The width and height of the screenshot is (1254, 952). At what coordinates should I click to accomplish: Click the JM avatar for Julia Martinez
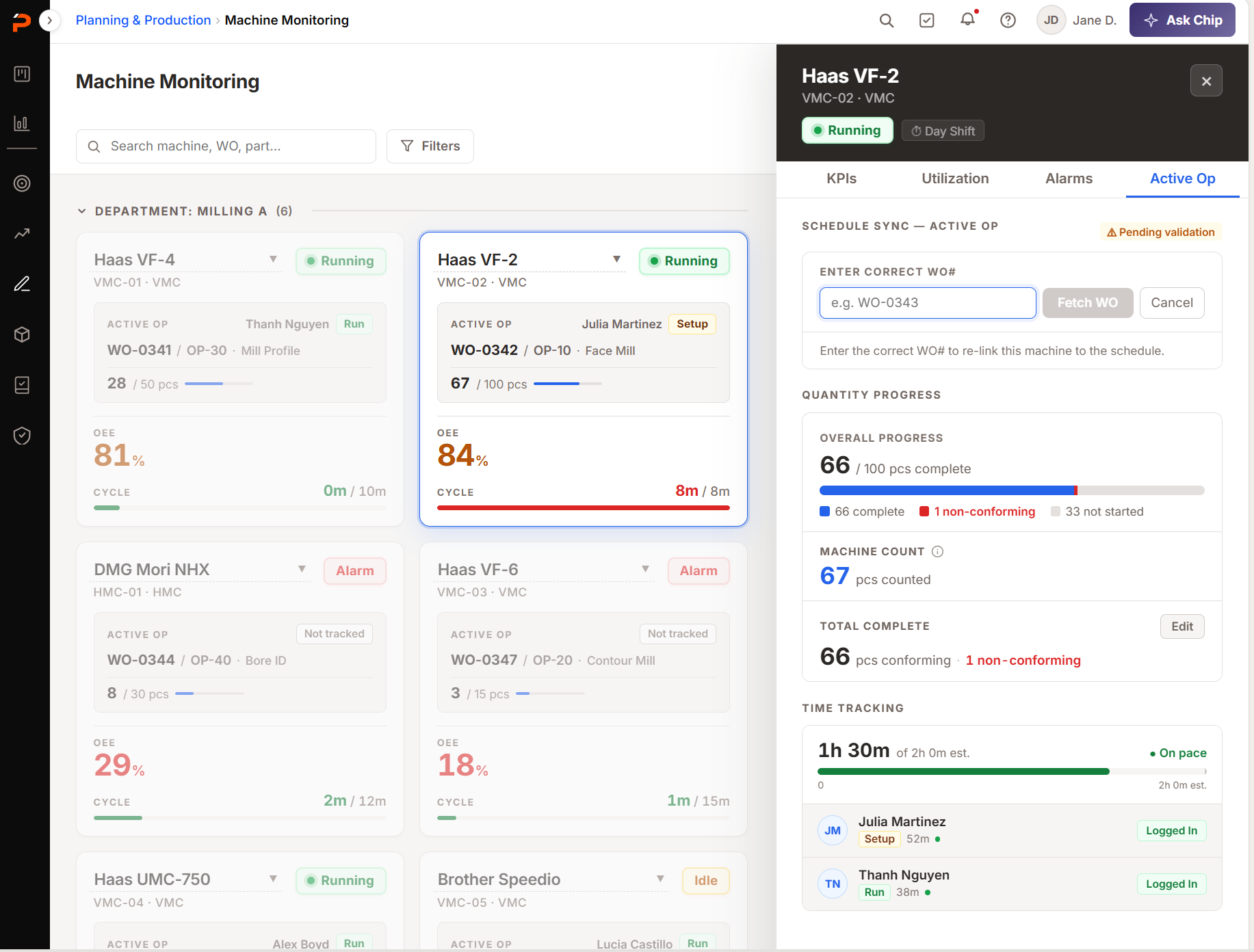[x=833, y=830]
